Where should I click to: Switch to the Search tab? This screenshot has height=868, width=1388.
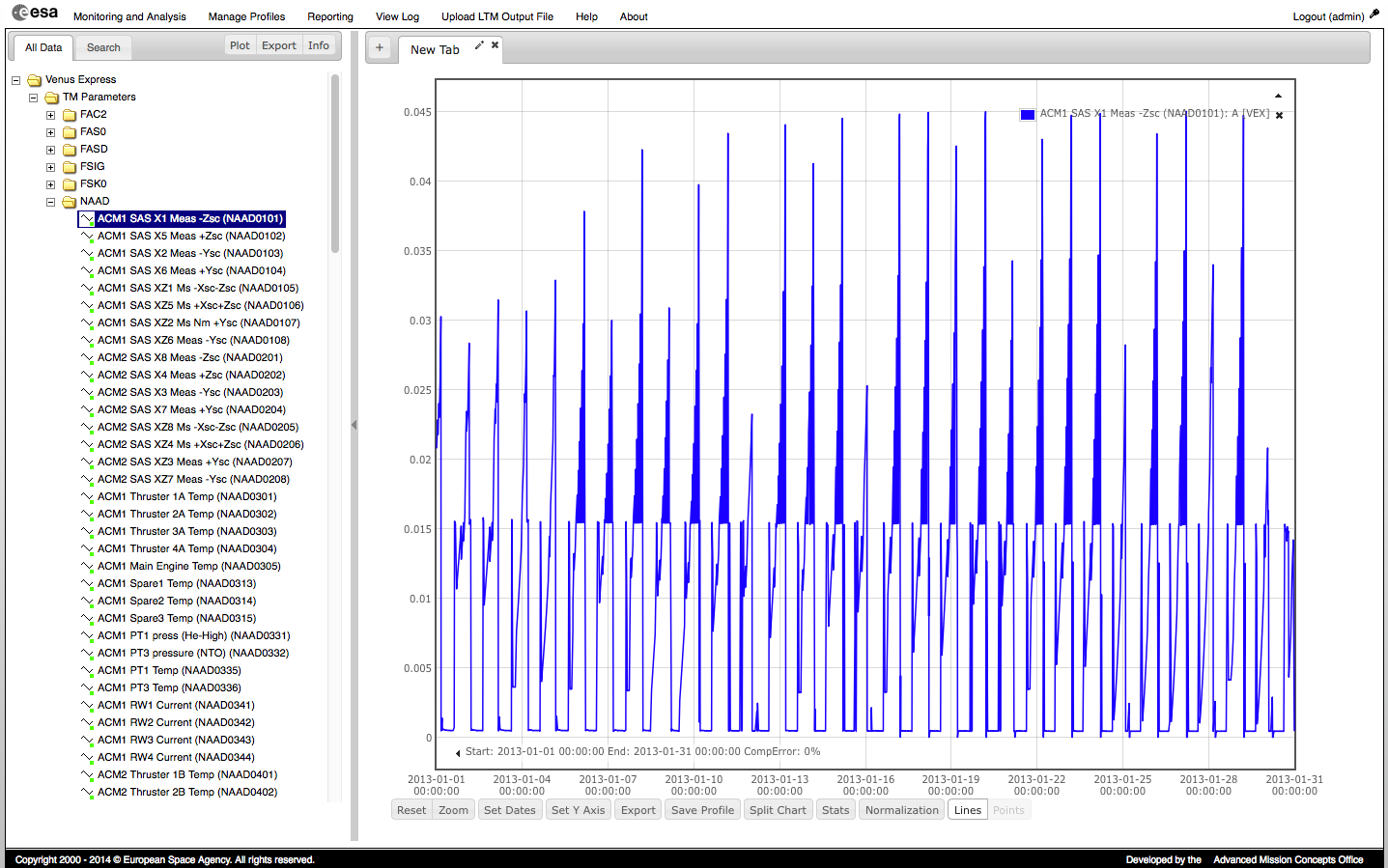pos(103,47)
